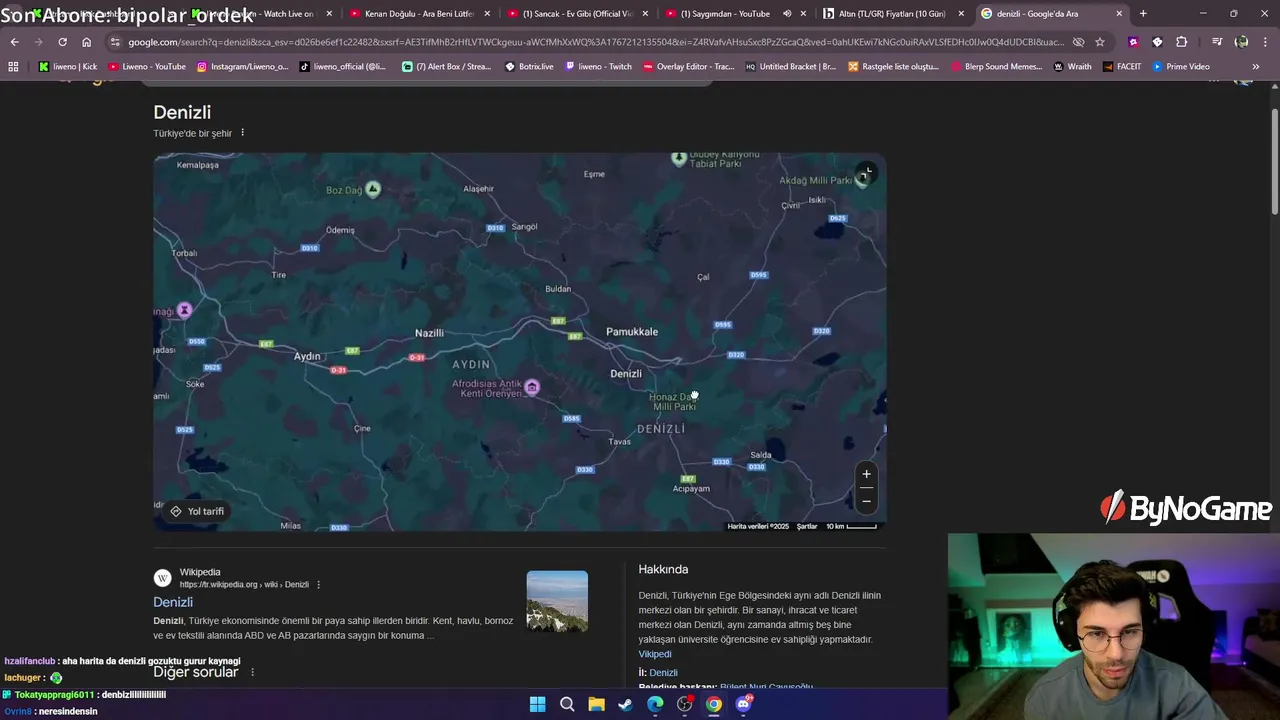Open a new browser tab
The image size is (1280, 720).
pos(1143,14)
